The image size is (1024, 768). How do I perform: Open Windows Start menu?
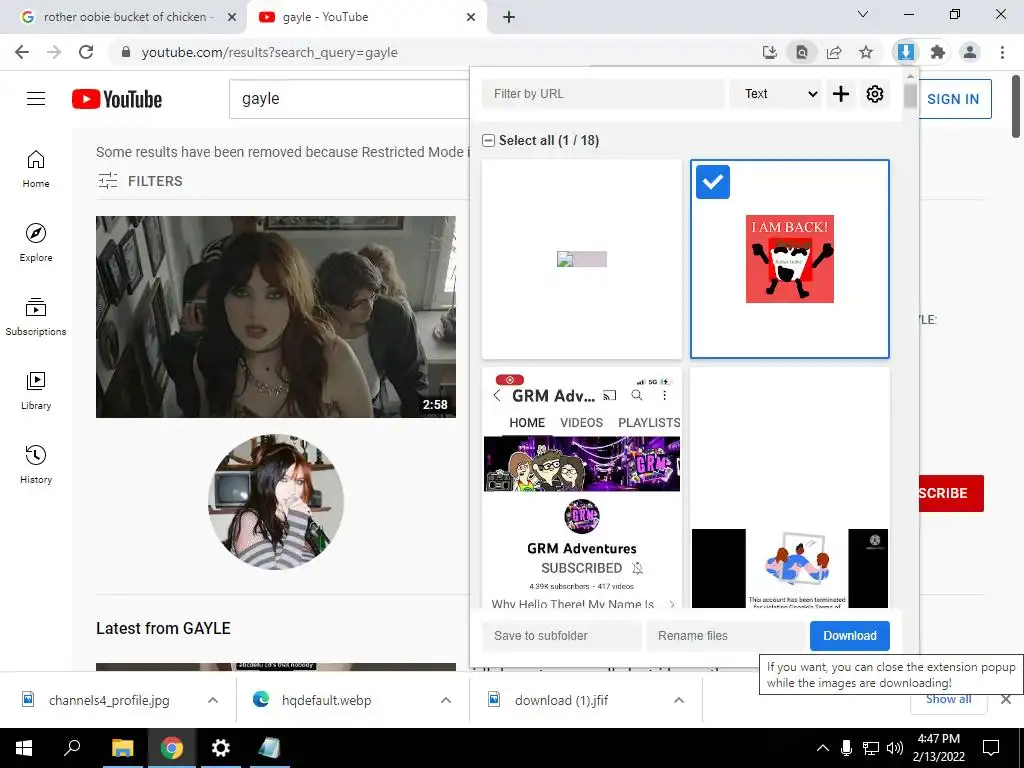[24, 748]
